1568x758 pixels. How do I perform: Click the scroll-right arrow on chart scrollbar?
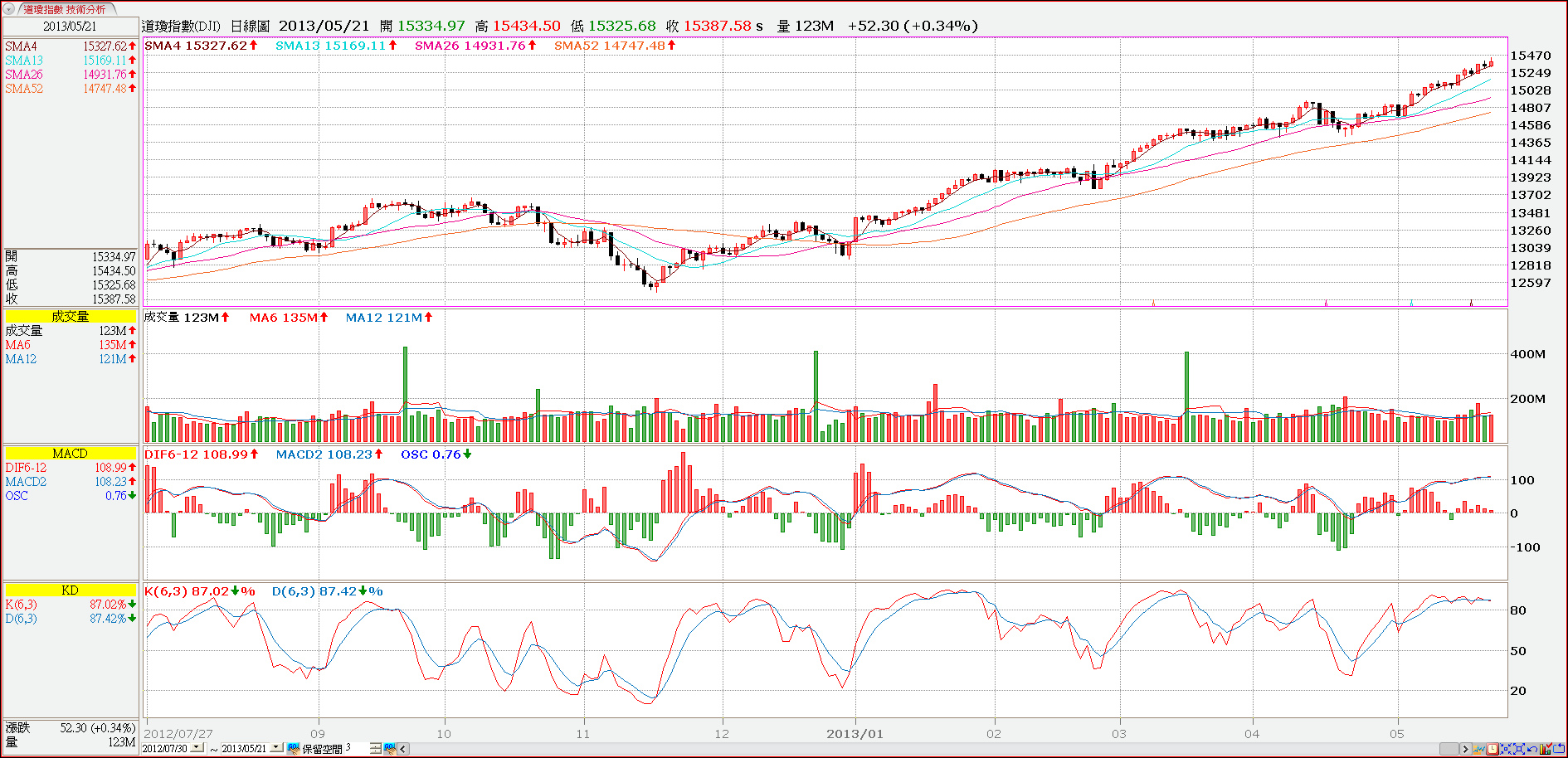[x=1465, y=749]
